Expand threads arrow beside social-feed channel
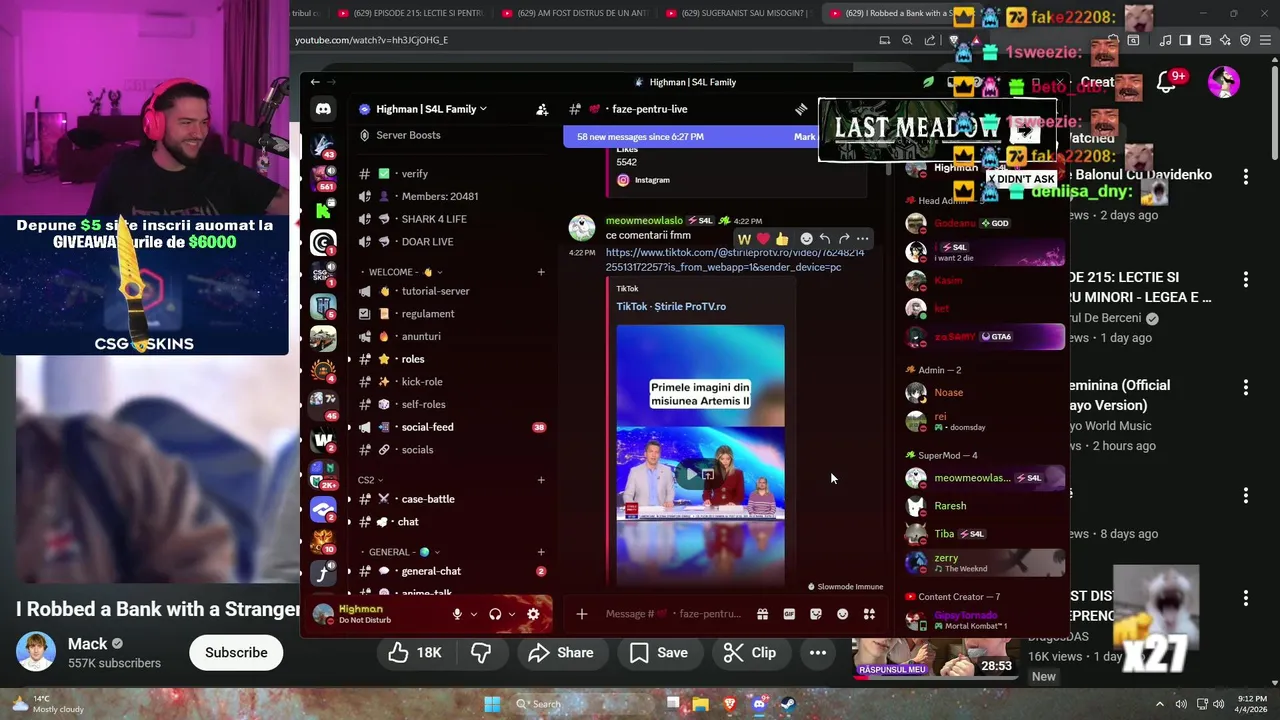 click(350, 427)
